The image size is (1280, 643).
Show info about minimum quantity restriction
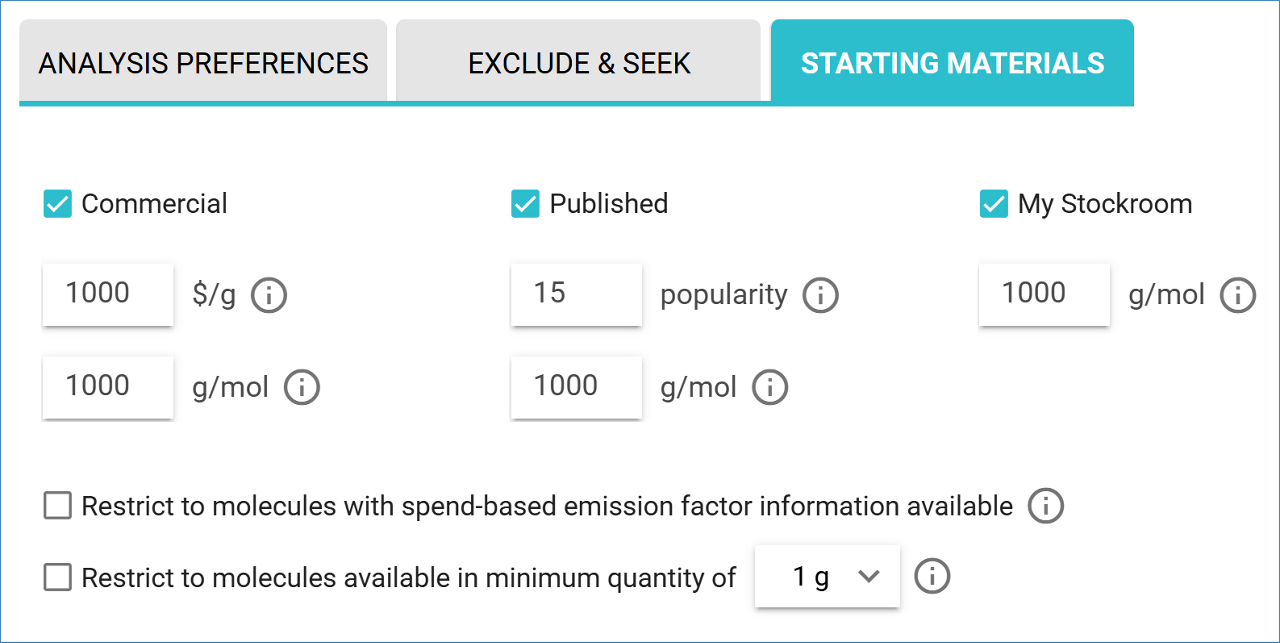click(x=932, y=576)
